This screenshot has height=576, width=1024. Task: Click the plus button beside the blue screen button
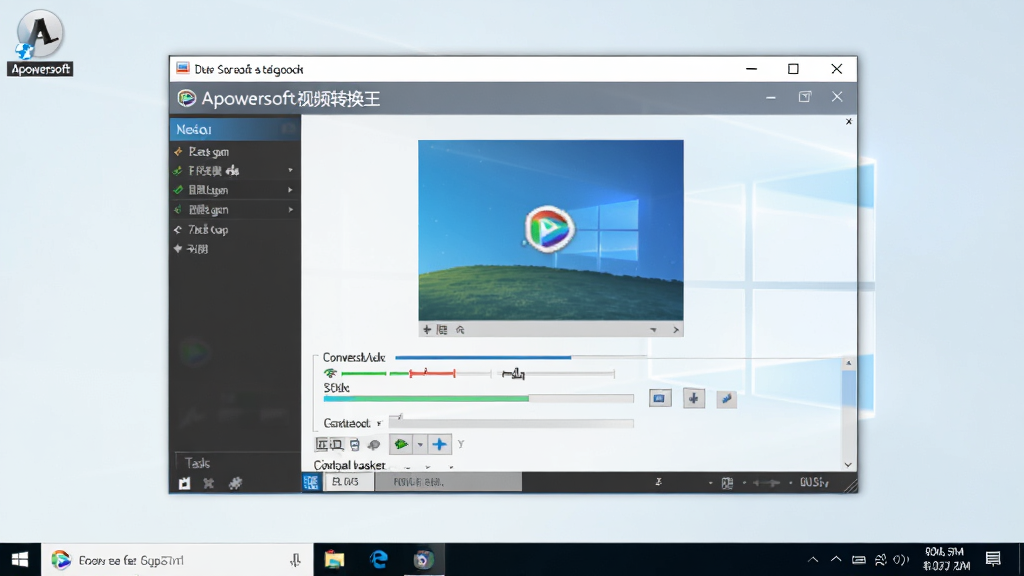click(694, 398)
